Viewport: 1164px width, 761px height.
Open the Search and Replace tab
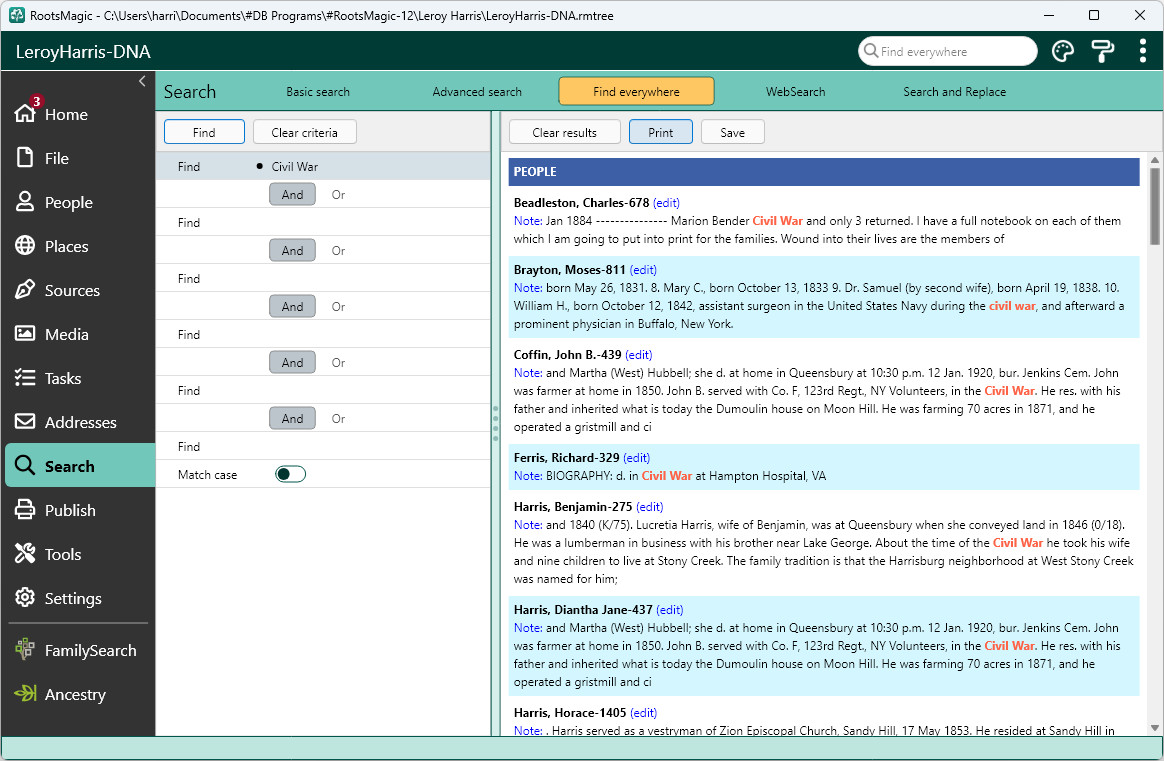(x=955, y=92)
